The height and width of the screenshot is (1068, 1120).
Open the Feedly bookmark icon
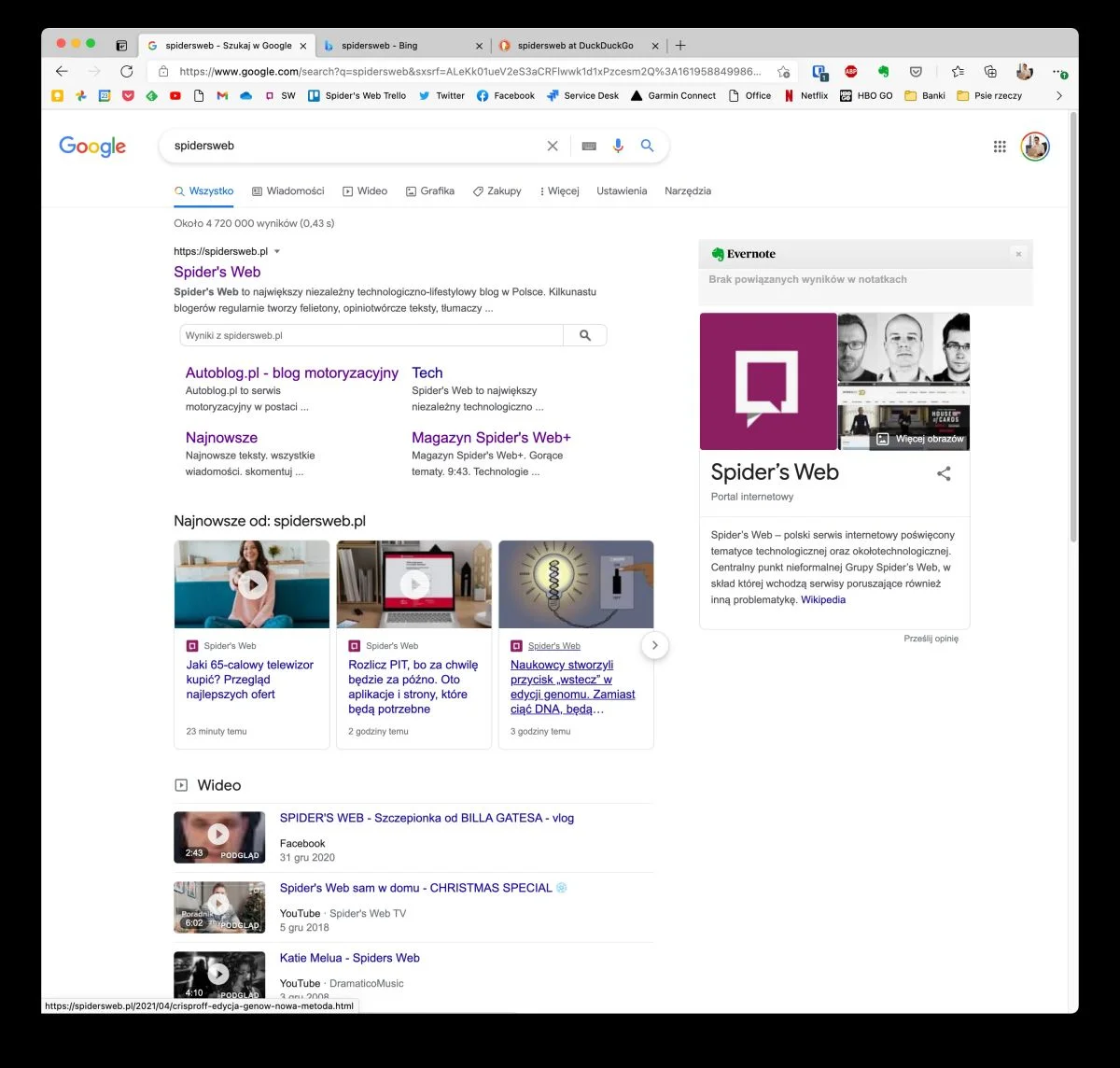[151, 95]
